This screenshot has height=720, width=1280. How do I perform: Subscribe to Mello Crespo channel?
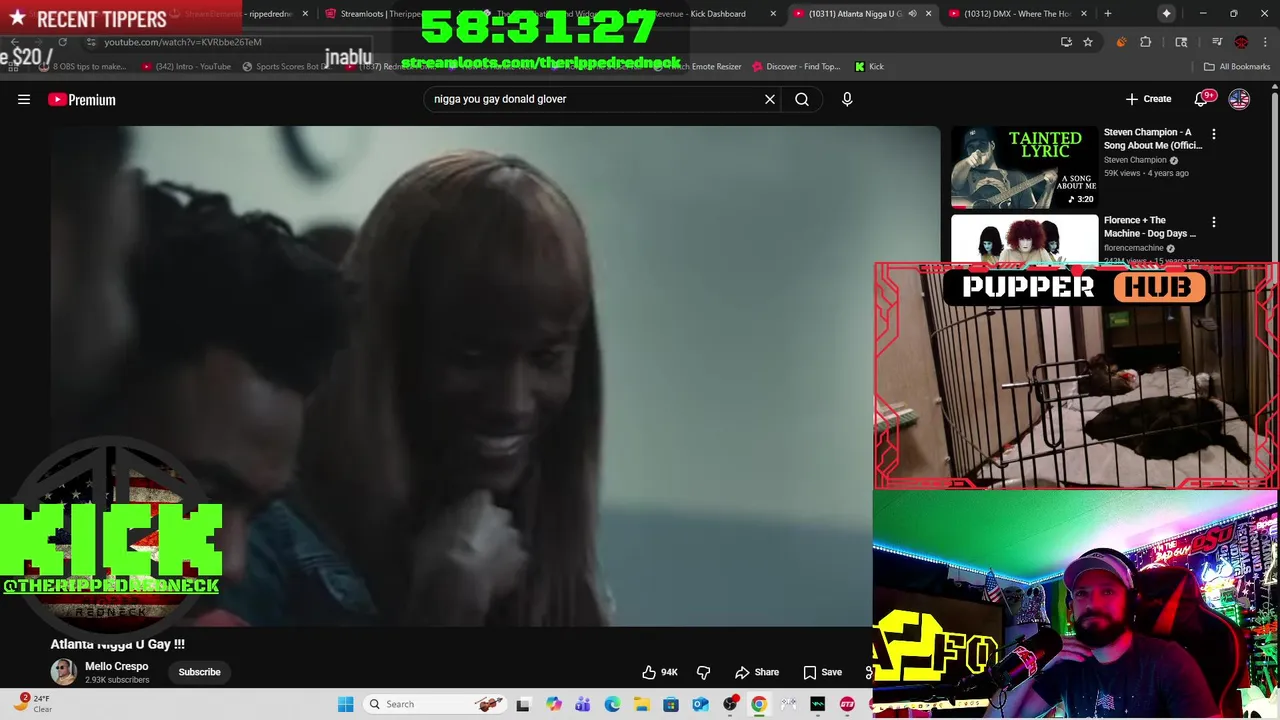tap(199, 672)
